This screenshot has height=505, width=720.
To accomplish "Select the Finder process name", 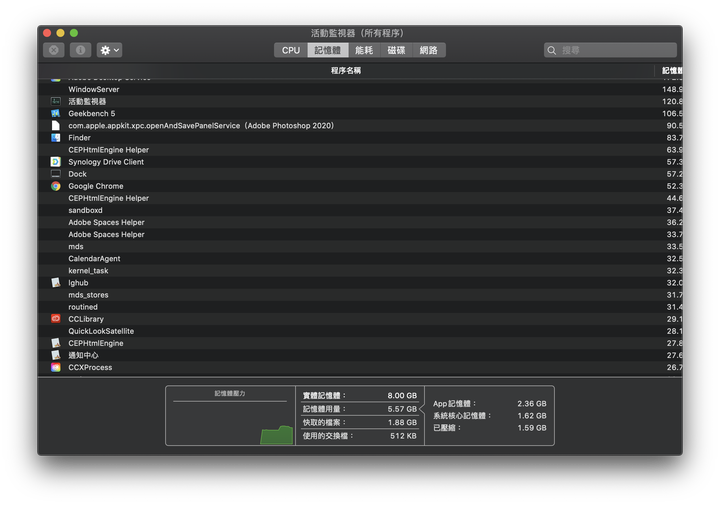I will (79, 138).
